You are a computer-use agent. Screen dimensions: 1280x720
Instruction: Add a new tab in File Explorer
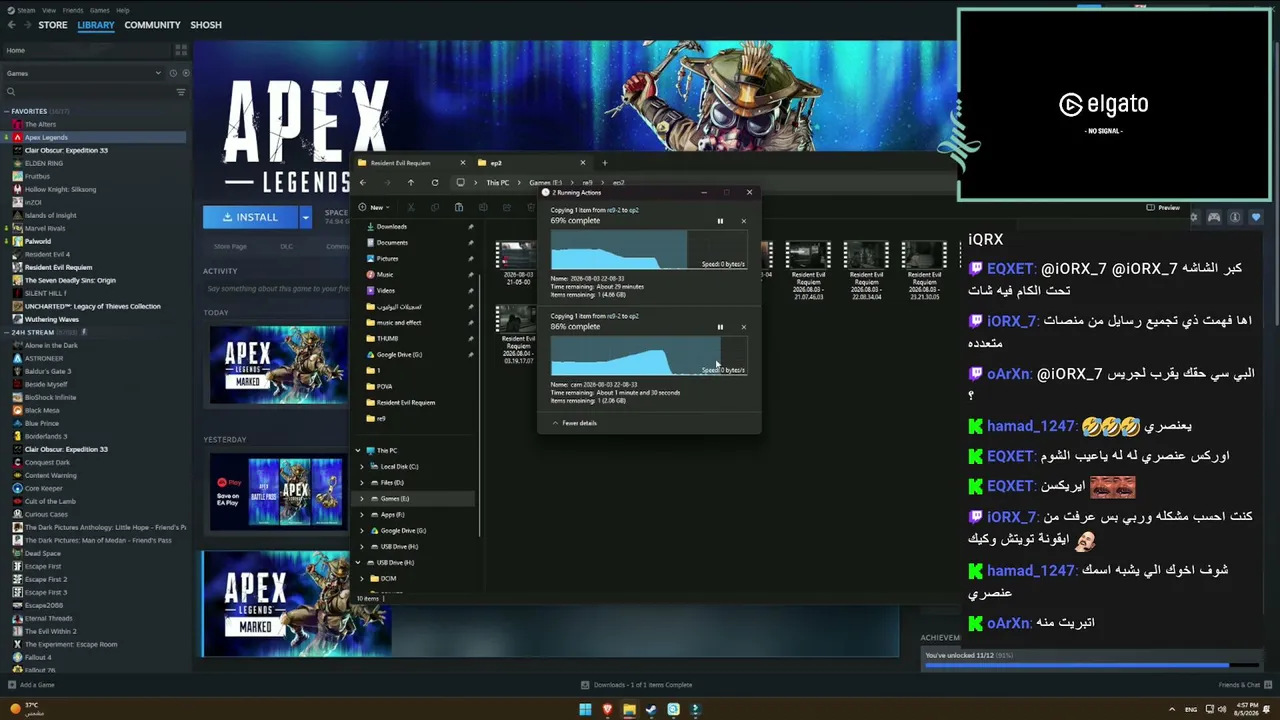tap(604, 163)
